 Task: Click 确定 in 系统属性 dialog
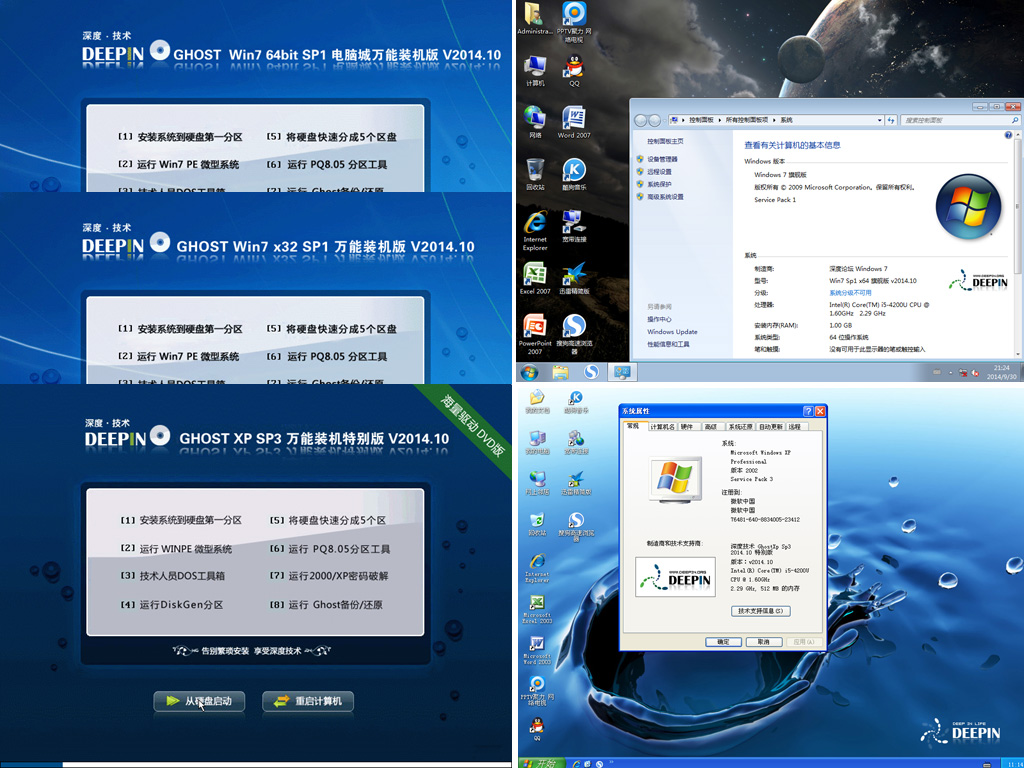[724, 642]
